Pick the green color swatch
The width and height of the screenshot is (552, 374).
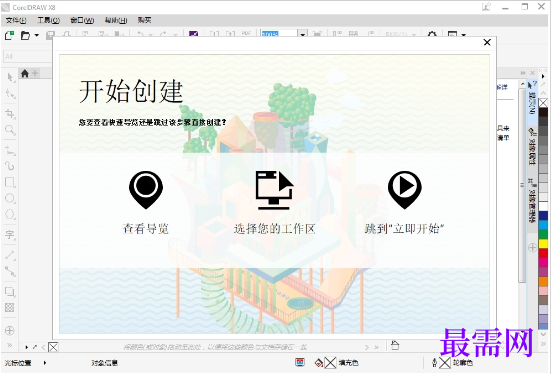[x=543, y=234]
